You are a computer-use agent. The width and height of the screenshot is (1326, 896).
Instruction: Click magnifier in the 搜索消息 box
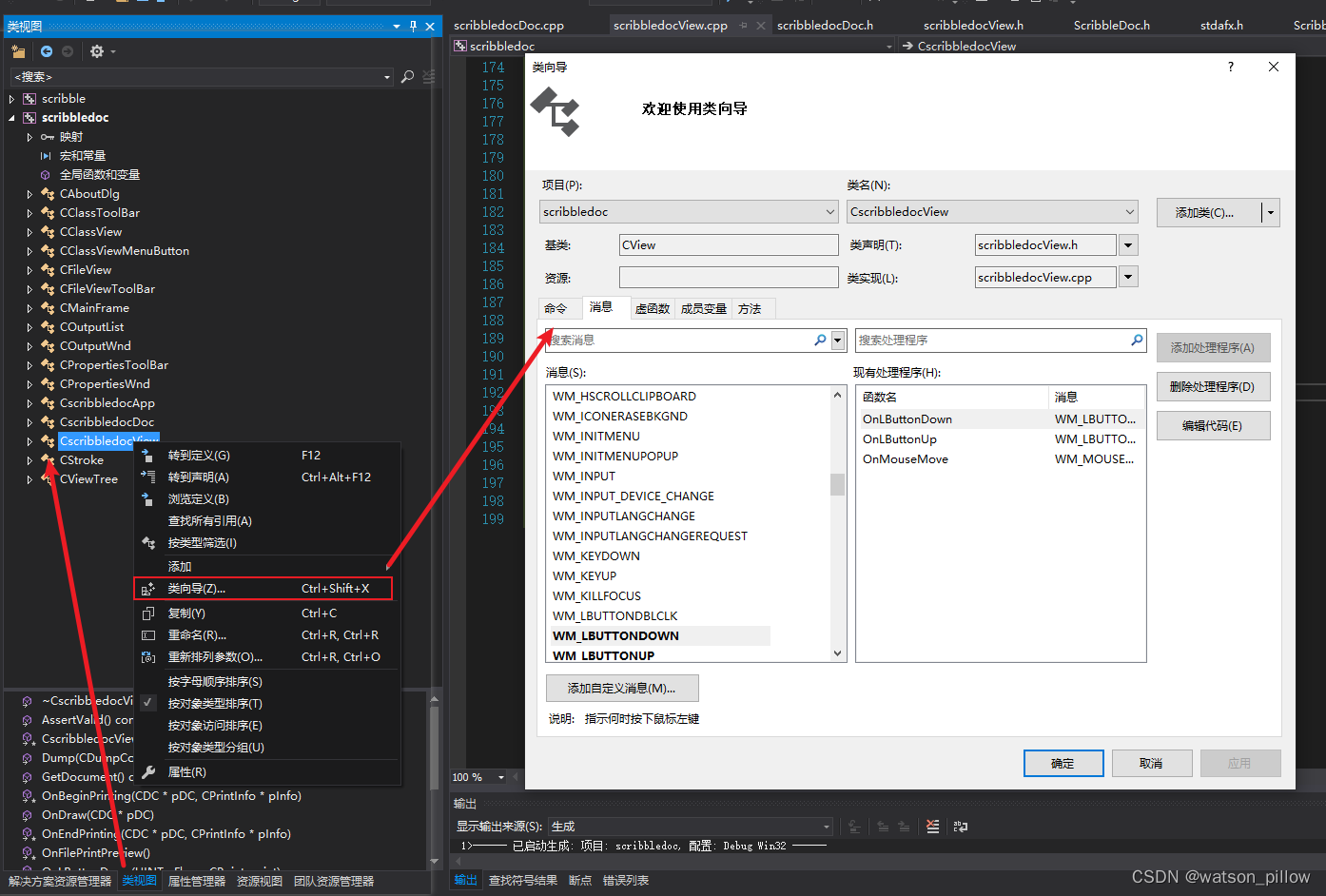(x=820, y=340)
